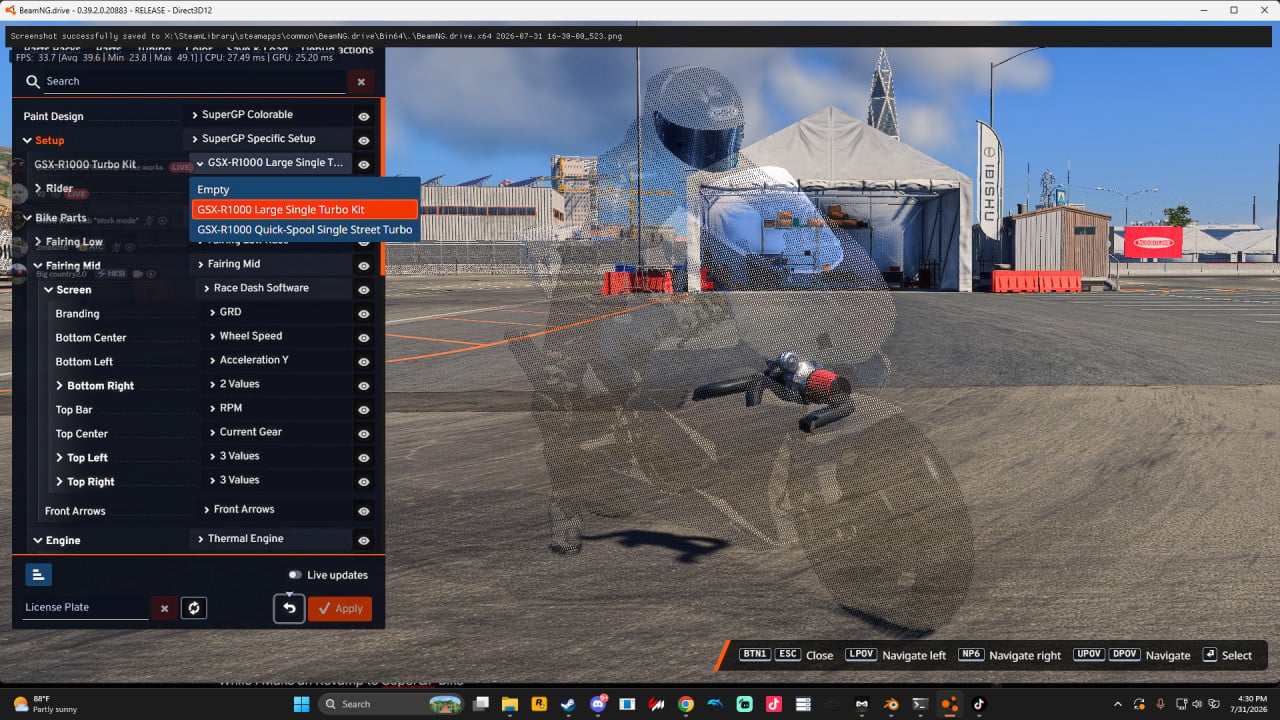Hide the GSX-R1000 Large Single Turbo part
This screenshot has height=720, width=1280.
click(364, 164)
